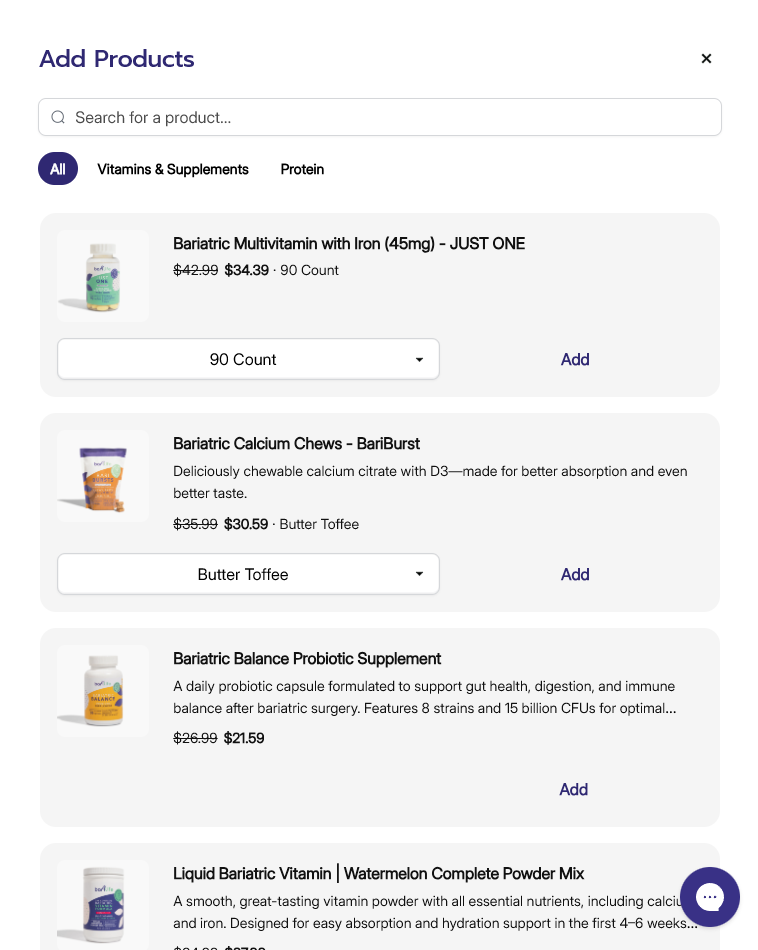Click the Balance Probiotic bottle image
Screen dimensions: 758x950
coord(103,691)
